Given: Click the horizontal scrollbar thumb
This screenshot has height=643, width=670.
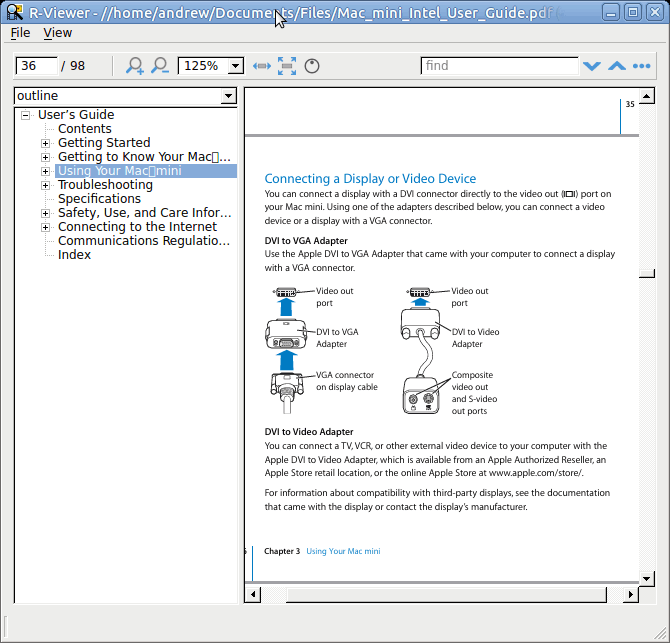Looking at the screenshot, I should tap(447, 594).
